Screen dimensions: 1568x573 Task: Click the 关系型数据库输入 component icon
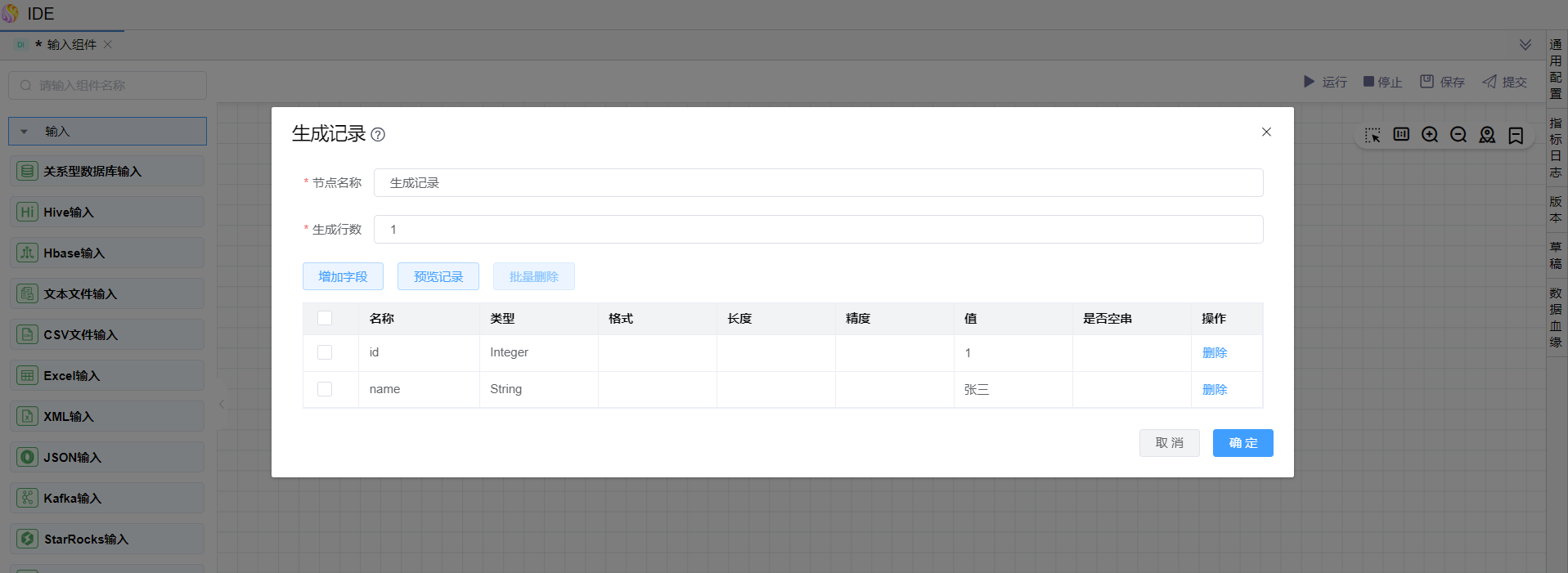(28, 172)
